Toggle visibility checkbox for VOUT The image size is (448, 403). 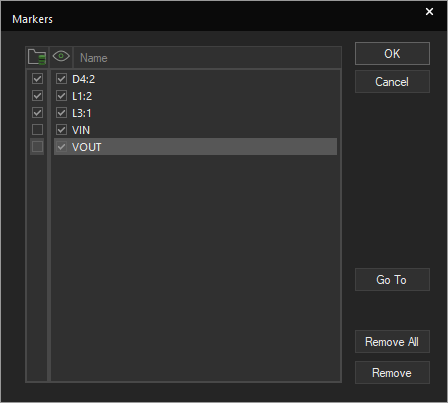(x=61, y=147)
